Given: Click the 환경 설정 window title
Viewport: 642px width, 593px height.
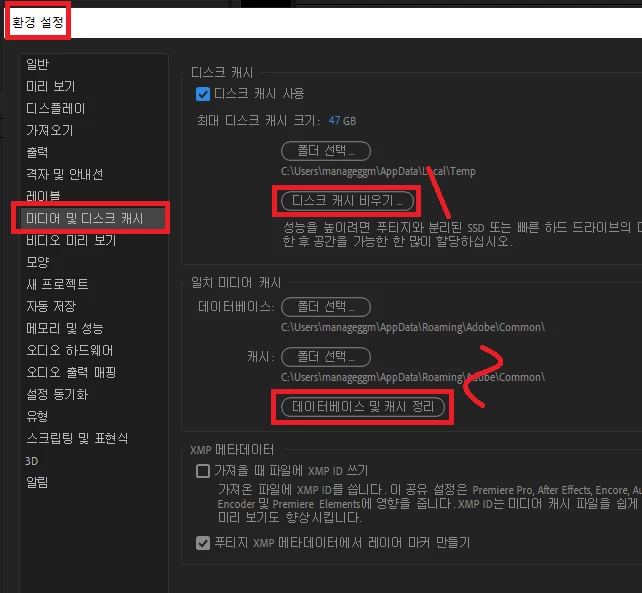Looking at the screenshot, I should click(x=38, y=22).
